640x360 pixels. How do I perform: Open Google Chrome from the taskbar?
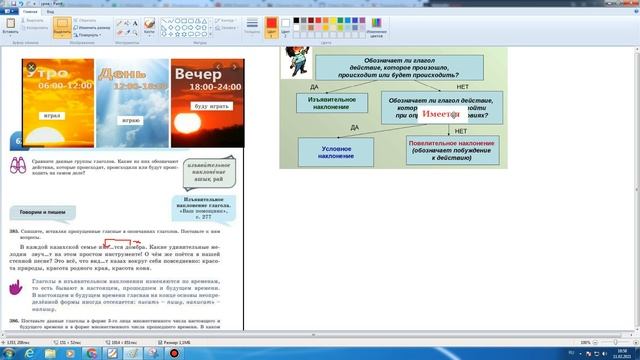point(91,353)
